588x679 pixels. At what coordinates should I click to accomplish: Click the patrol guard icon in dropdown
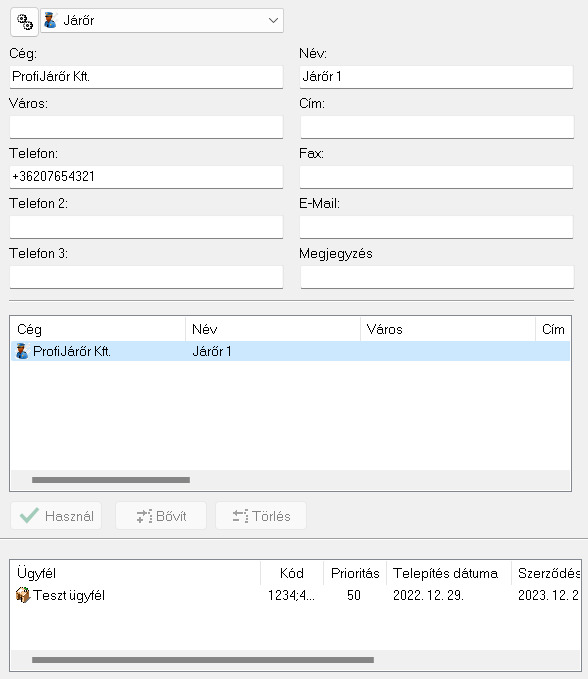[x=51, y=20]
